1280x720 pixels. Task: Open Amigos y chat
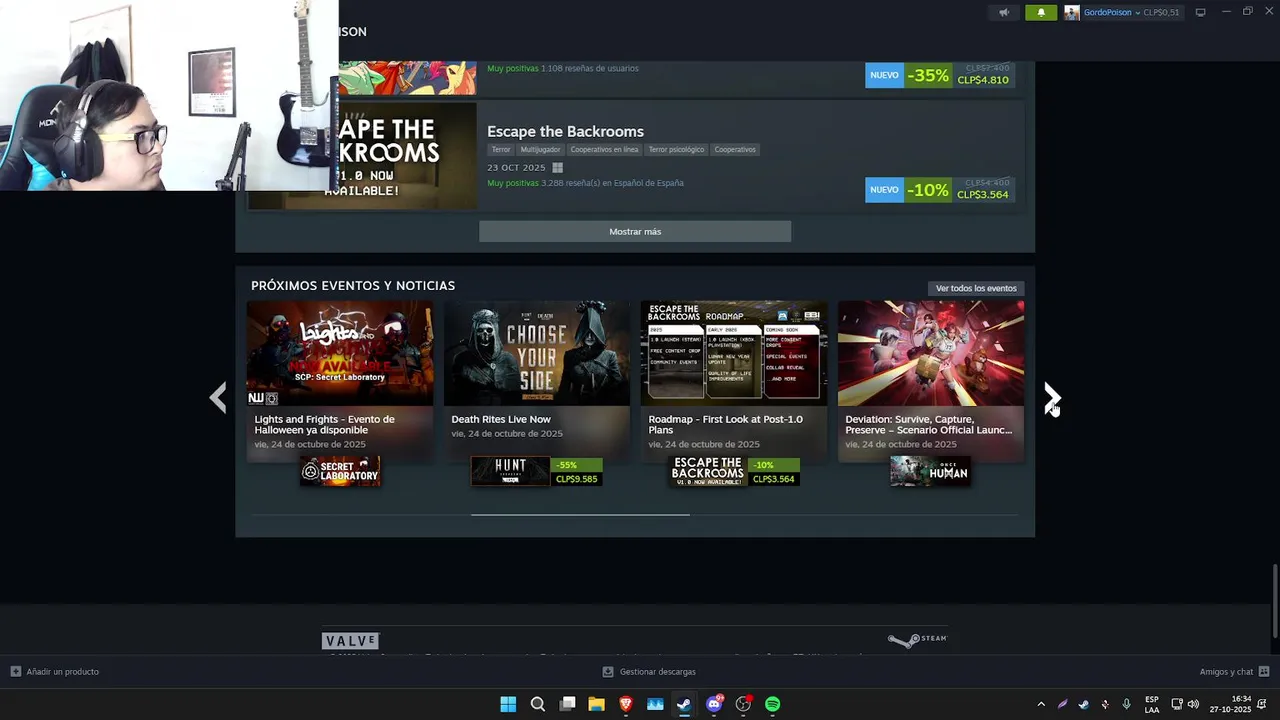[1234, 672]
